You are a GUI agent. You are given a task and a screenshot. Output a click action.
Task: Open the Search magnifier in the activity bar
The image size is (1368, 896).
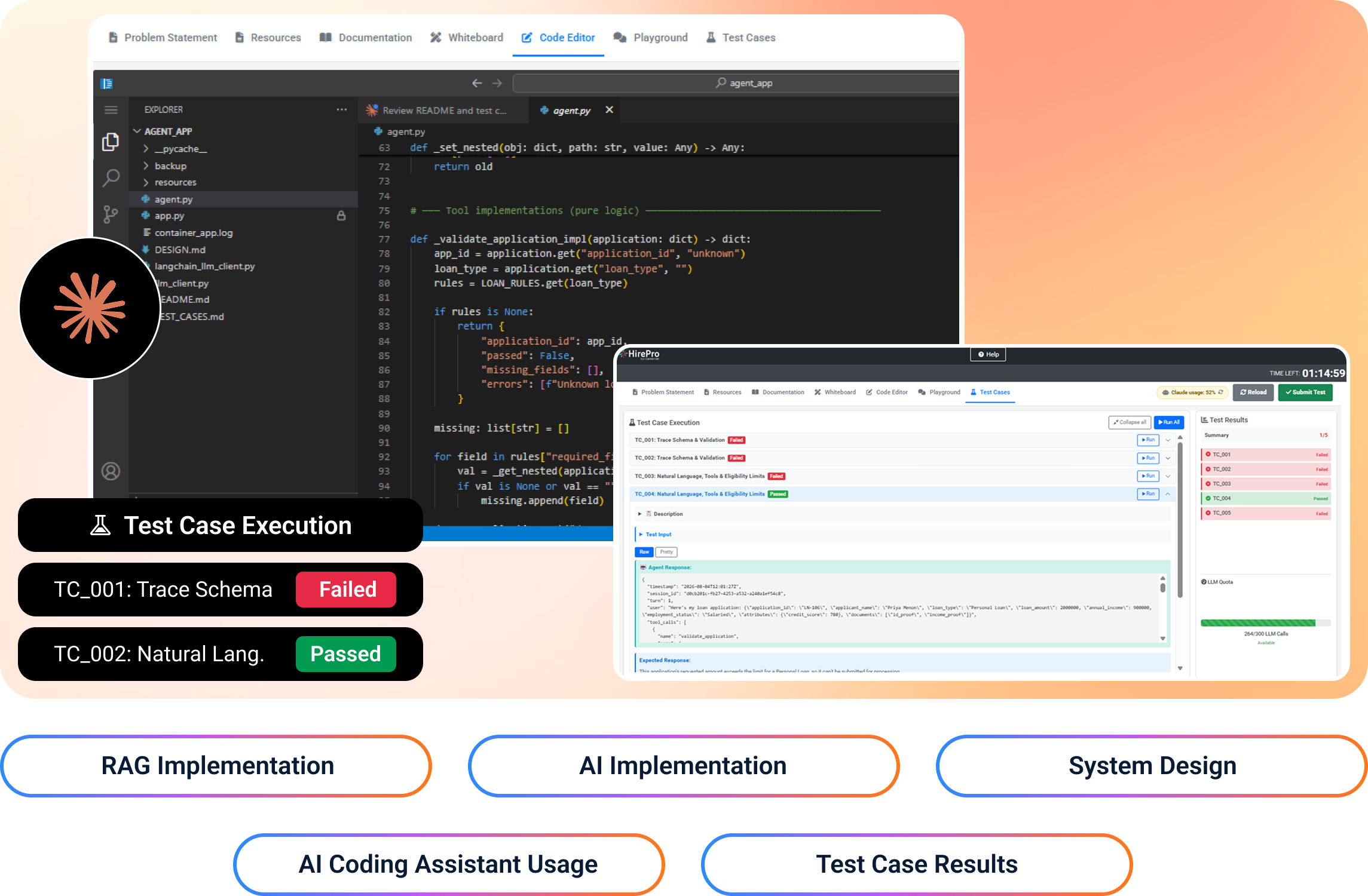[x=111, y=178]
